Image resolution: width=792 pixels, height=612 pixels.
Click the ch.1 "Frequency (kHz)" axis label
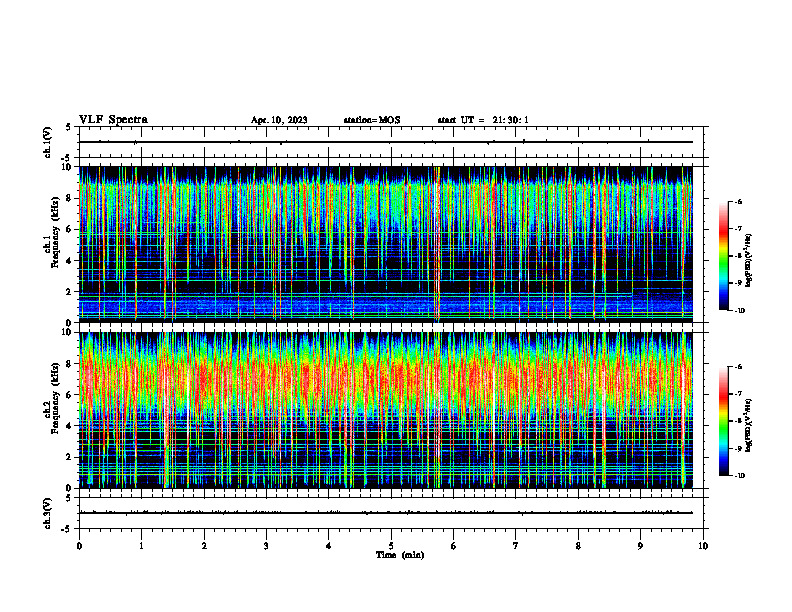pyautogui.click(x=55, y=230)
